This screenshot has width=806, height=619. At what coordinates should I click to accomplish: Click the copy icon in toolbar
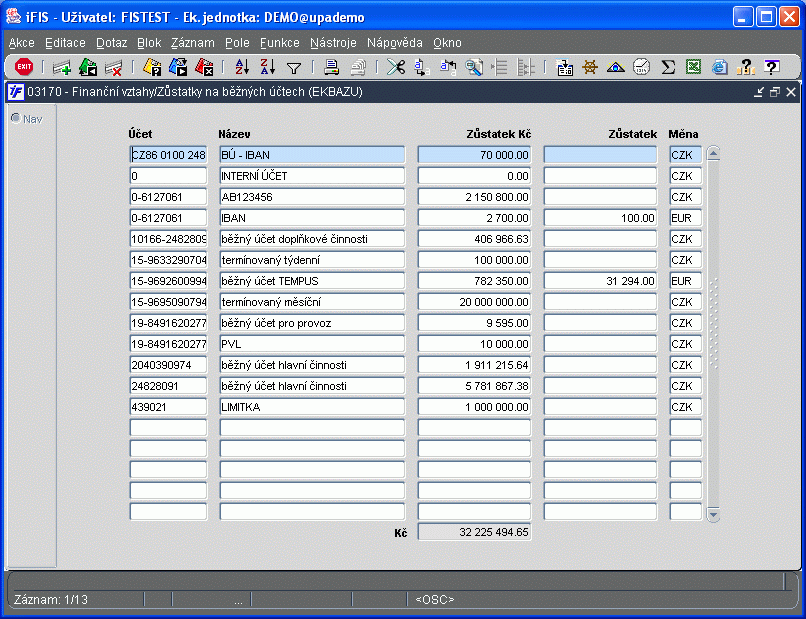pyautogui.click(x=422, y=67)
